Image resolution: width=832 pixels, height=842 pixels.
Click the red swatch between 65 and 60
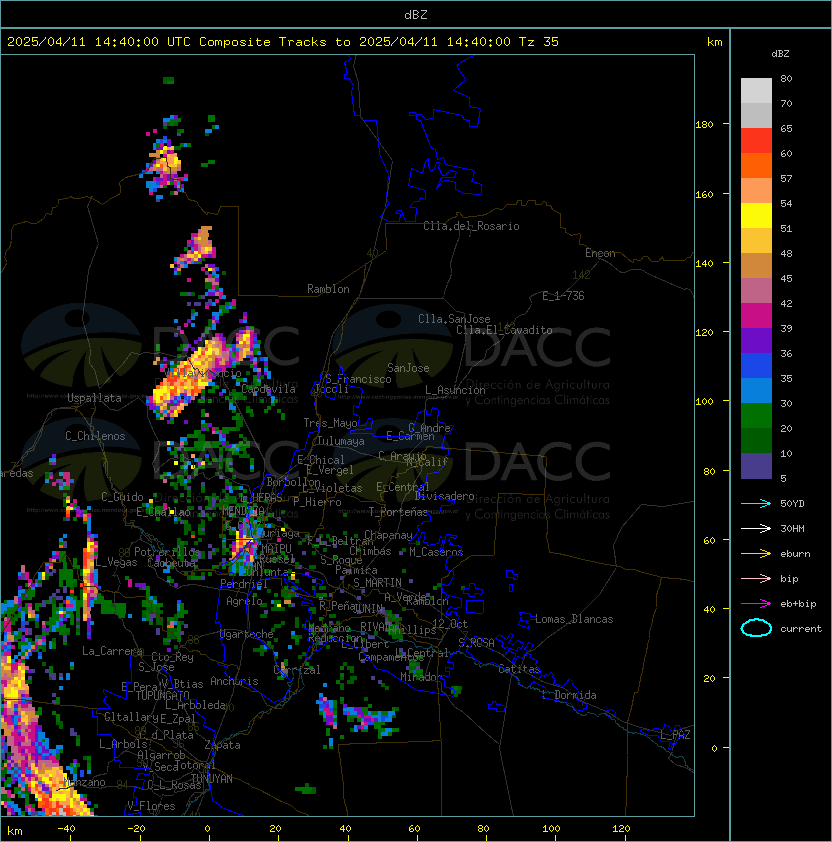[x=756, y=141]
